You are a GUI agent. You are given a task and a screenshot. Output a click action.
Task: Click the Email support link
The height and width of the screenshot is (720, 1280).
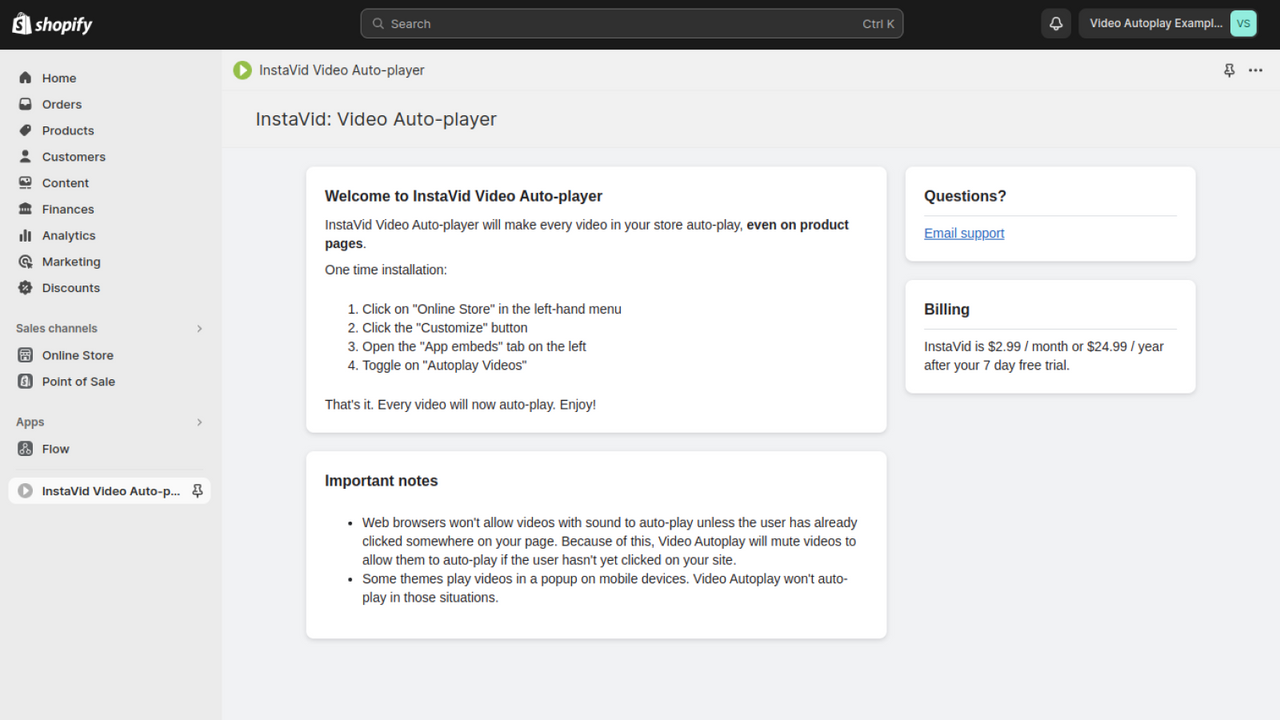click(x=963, y=233)
